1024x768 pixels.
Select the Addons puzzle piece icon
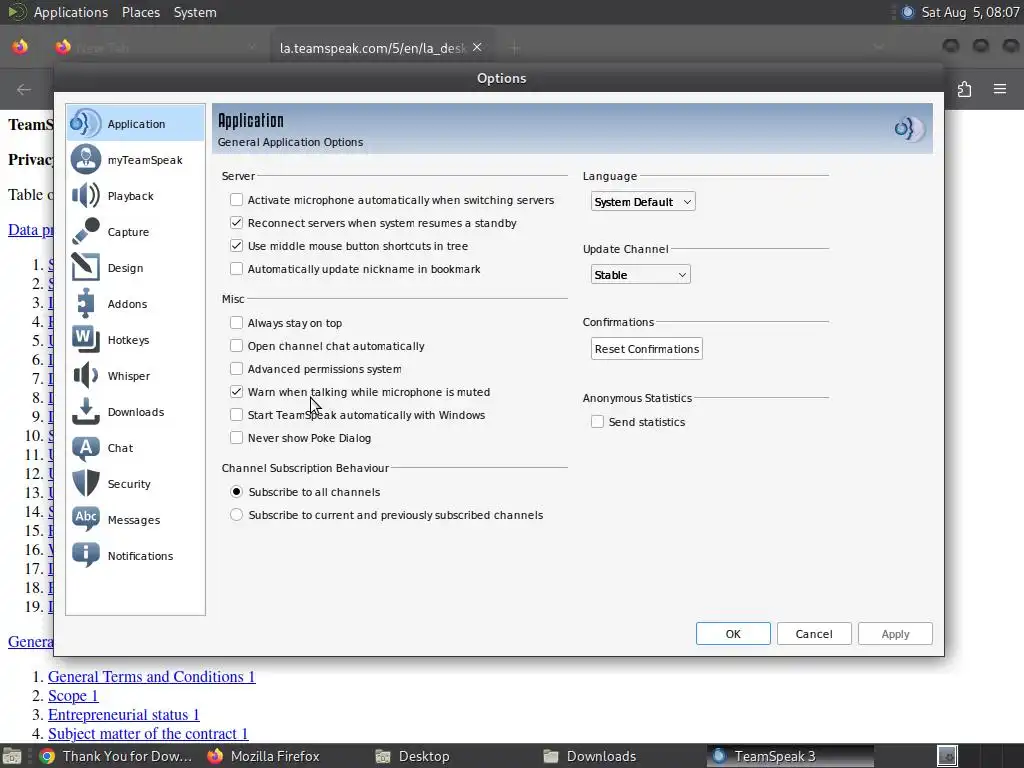click(86, 303)
